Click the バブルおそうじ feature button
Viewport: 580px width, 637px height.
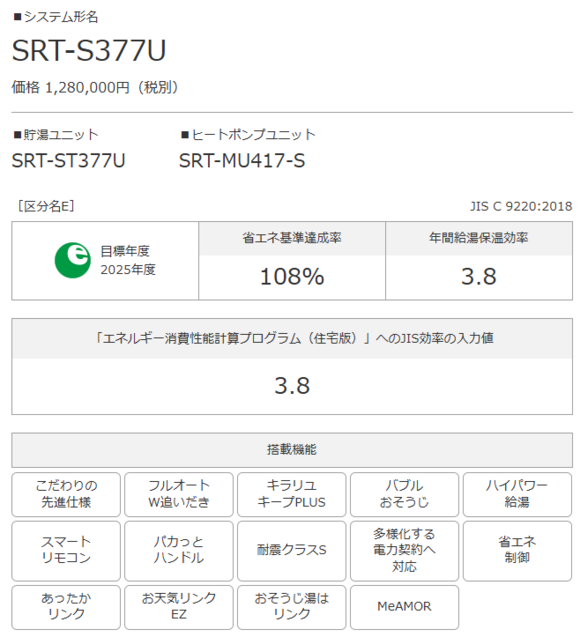[x=405, y=494]
